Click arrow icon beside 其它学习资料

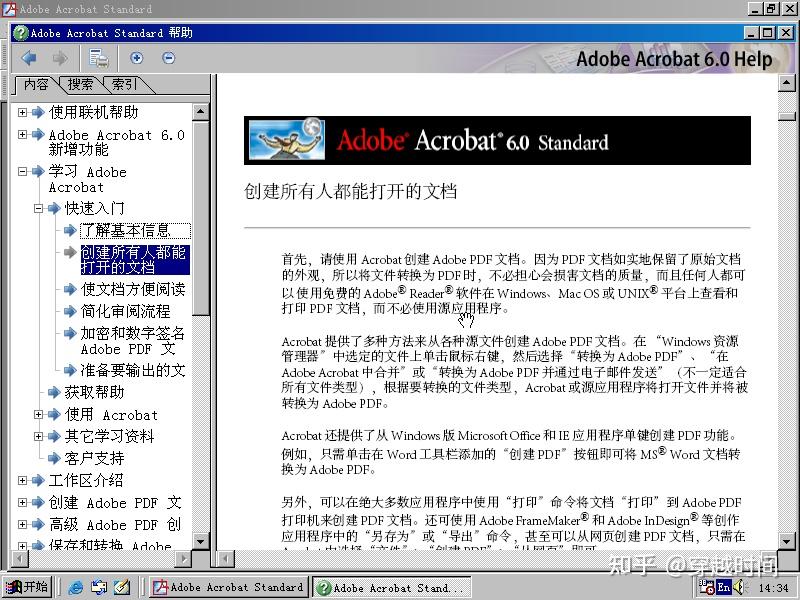pyautogui.click(x=54, y=436)
